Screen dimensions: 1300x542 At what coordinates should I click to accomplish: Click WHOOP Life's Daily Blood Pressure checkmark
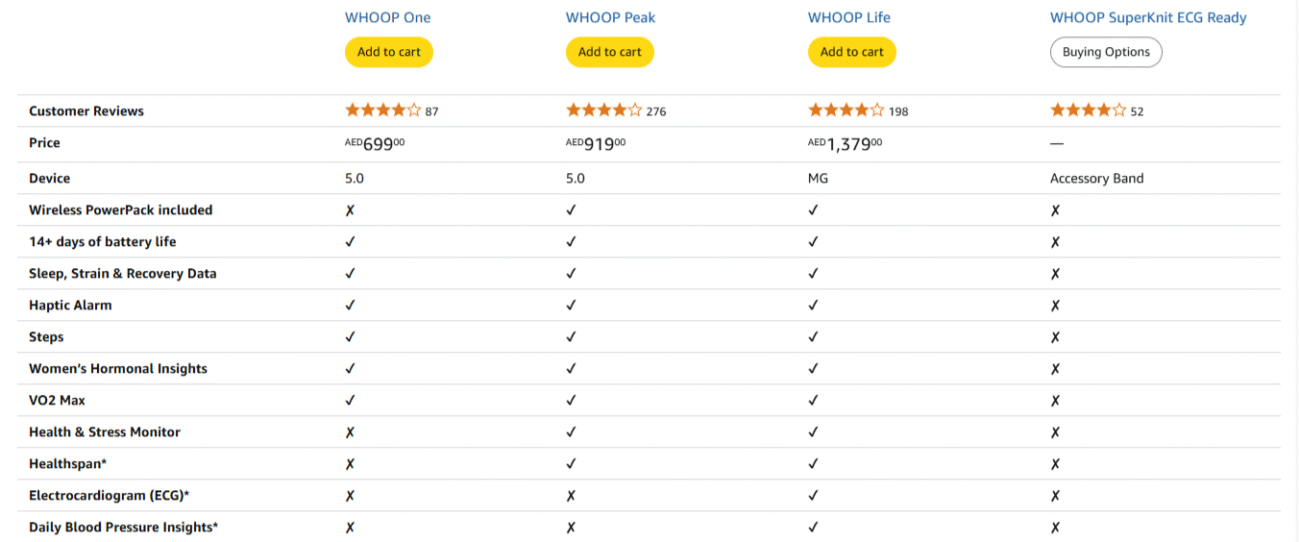[813, 528]
